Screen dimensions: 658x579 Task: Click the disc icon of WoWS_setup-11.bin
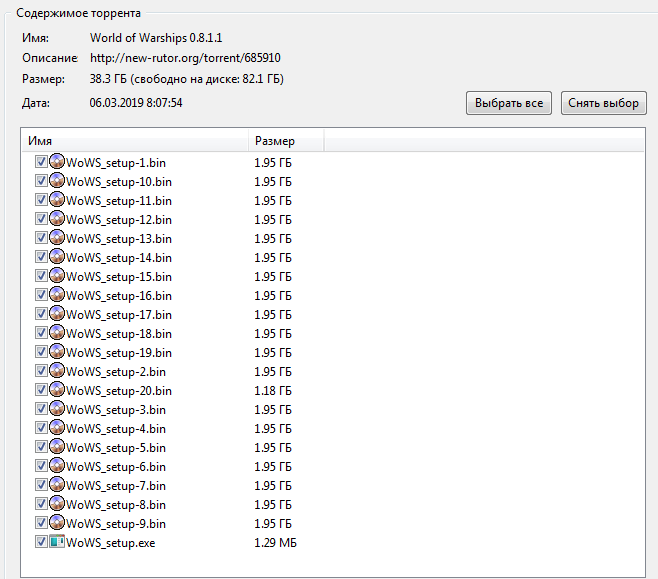click(57, 200)
